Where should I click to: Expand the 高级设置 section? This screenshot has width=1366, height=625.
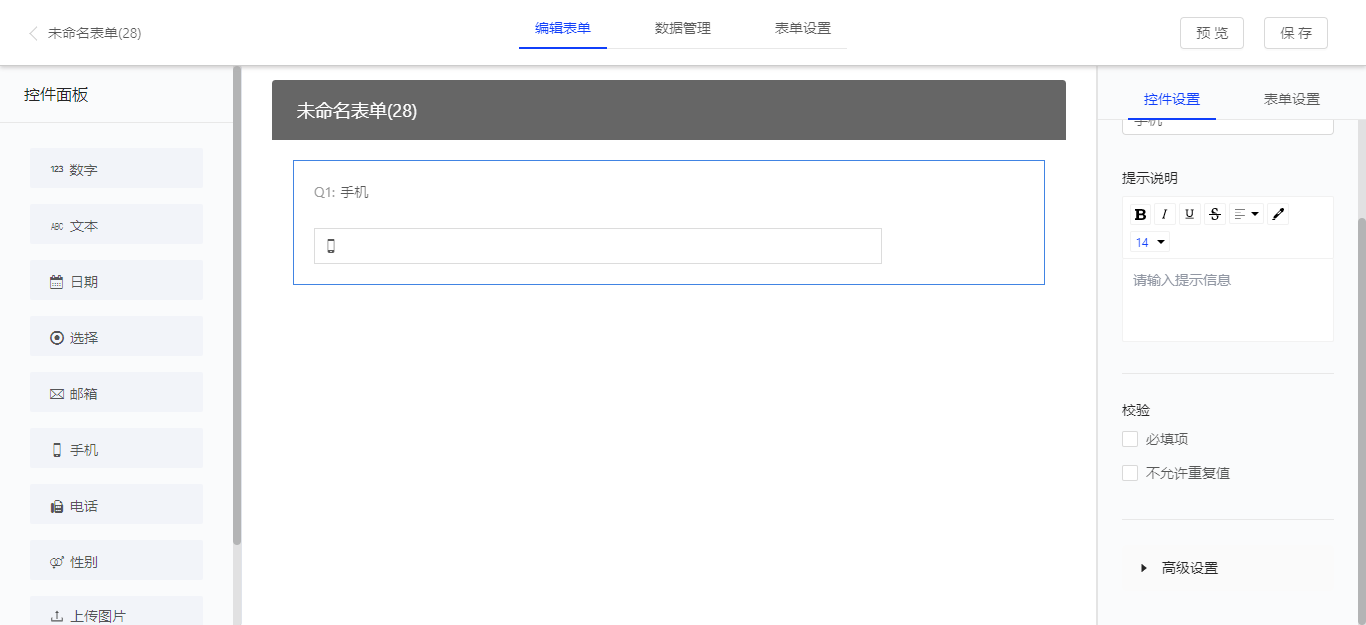tap(1189, 568)
